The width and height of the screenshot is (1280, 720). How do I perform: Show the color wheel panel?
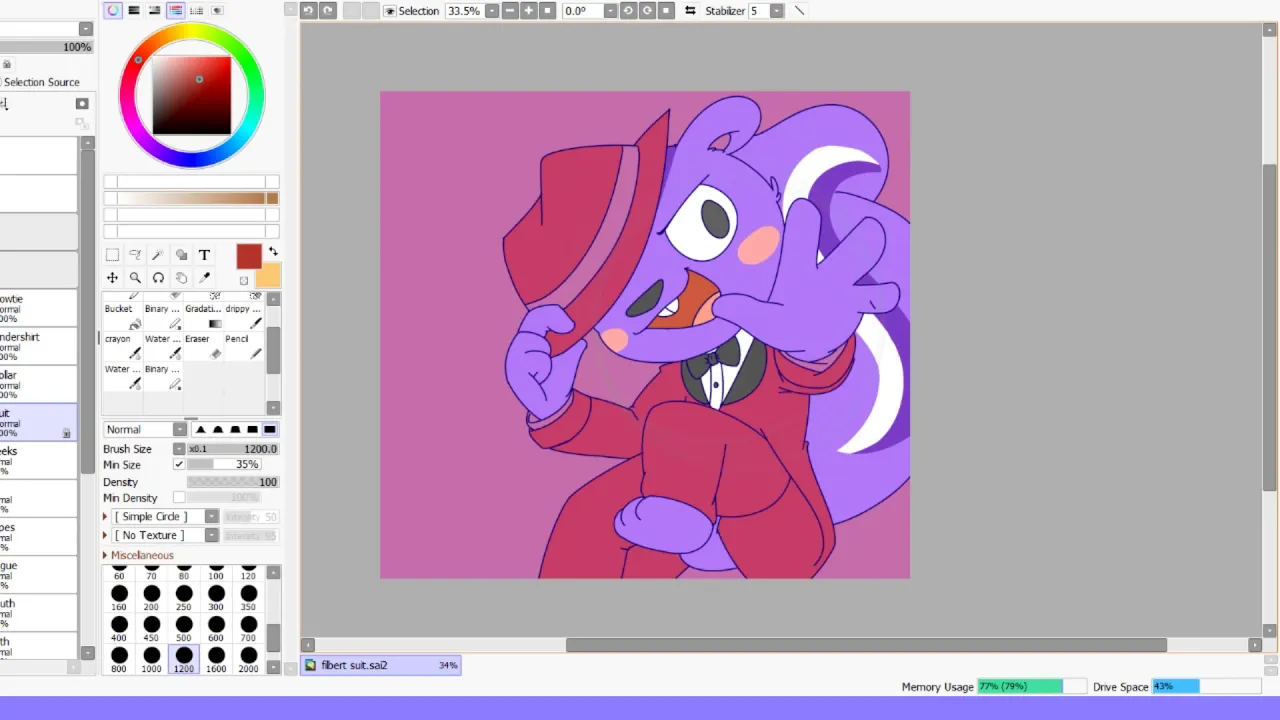113,10
